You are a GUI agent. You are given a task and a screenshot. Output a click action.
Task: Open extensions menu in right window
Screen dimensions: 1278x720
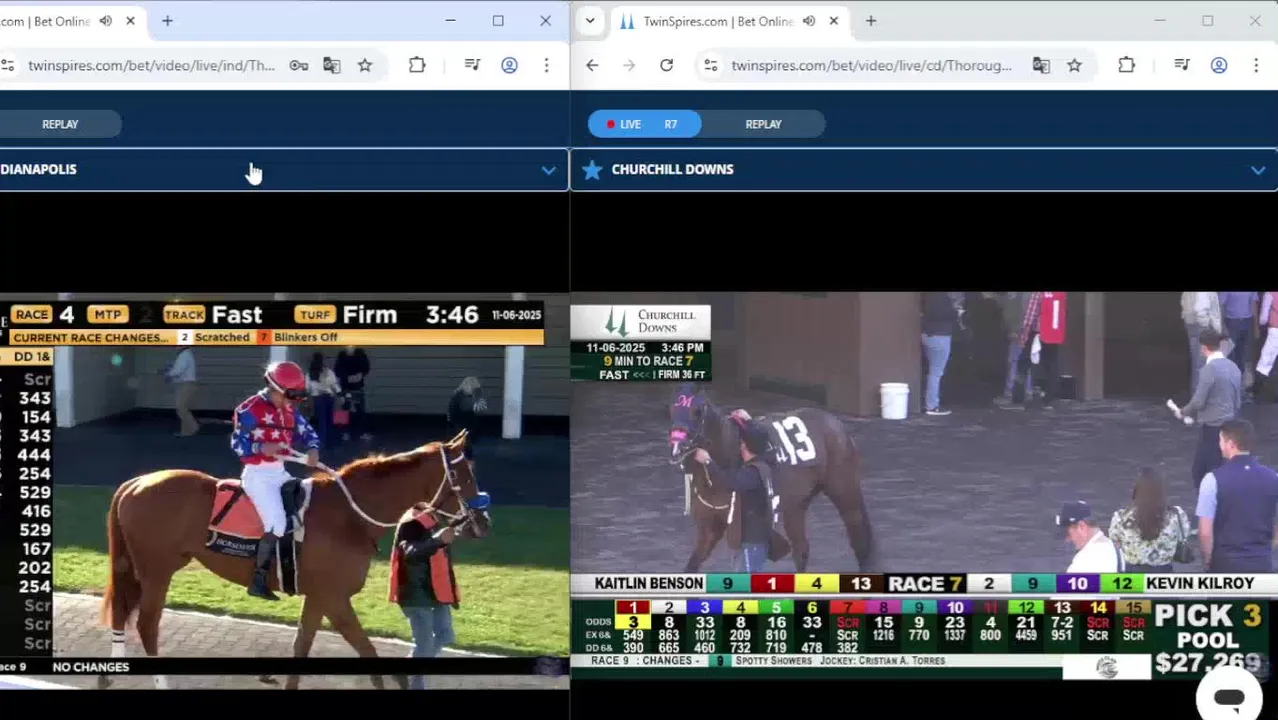(1126, 65)
